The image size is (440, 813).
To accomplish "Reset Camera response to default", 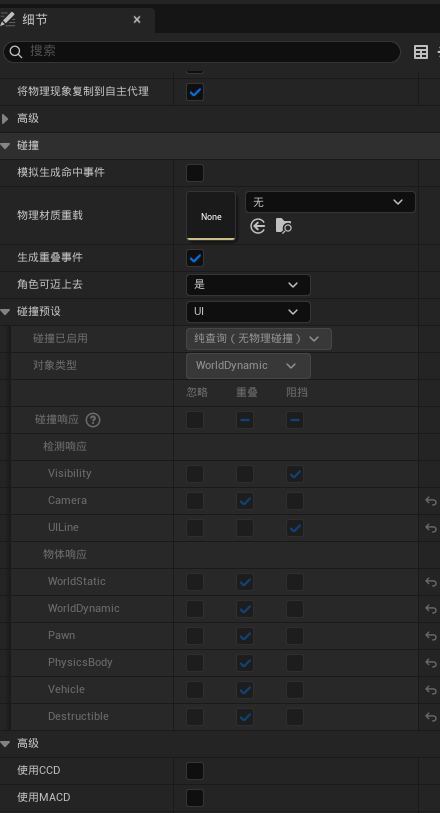I will [x=431, y=501].
